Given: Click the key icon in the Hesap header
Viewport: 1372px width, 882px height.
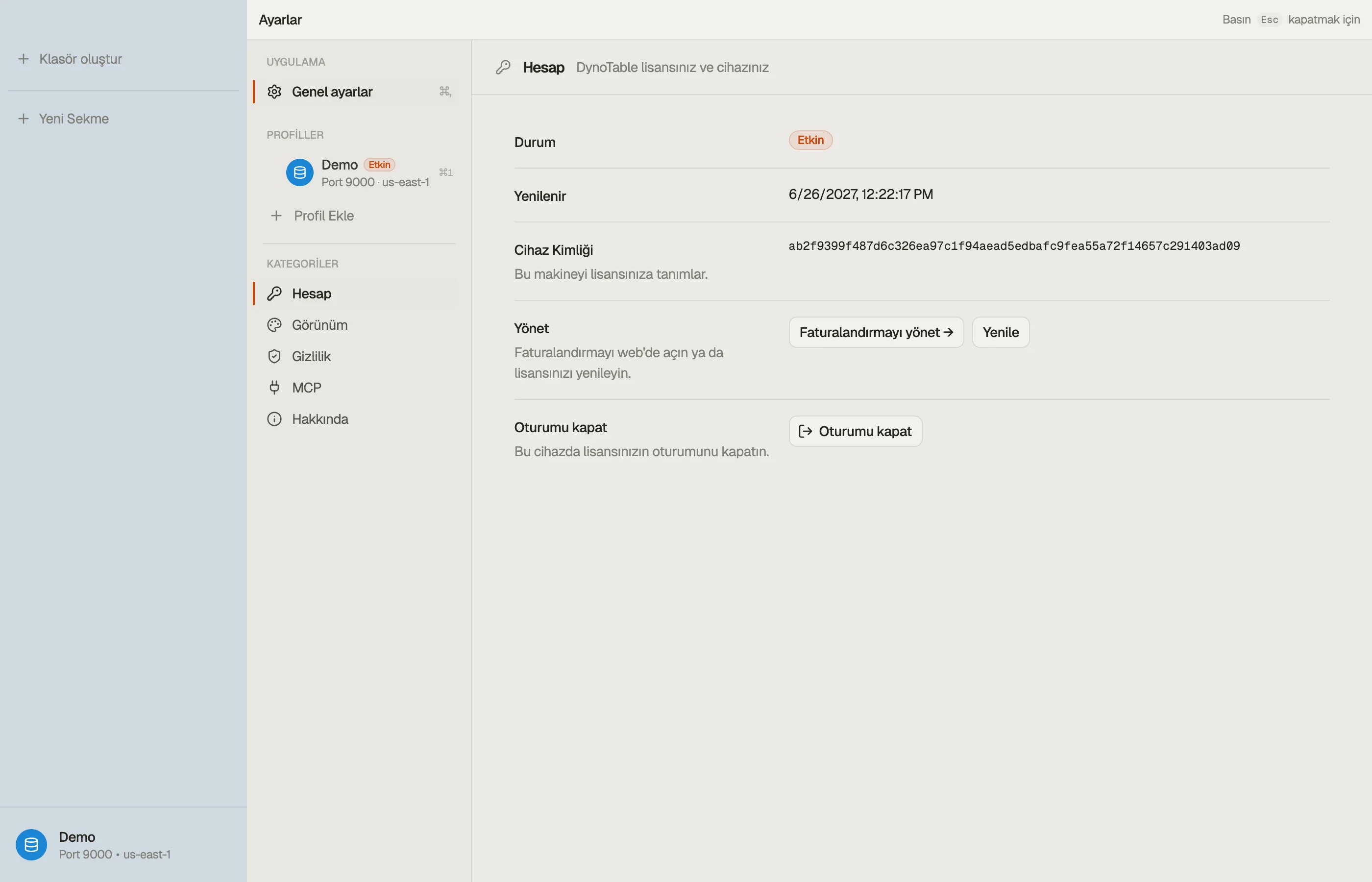Looking at the screenshot, I should point(503,68).
